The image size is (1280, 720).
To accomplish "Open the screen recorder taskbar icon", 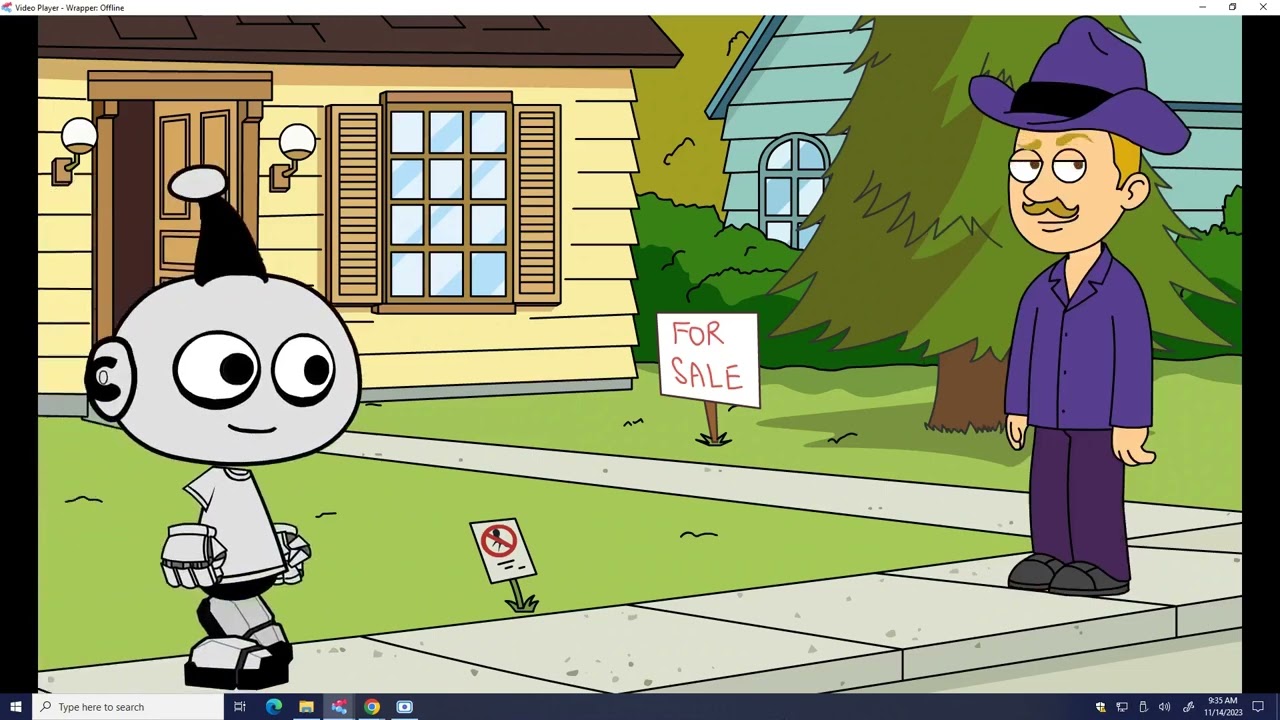I will point(405,707).
